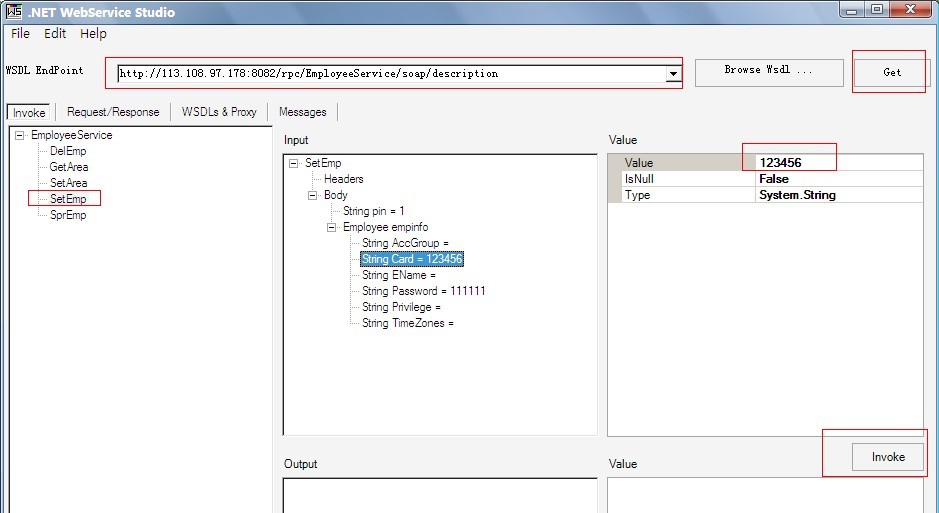Click the Browse Wsdl button

click(768, 70)
